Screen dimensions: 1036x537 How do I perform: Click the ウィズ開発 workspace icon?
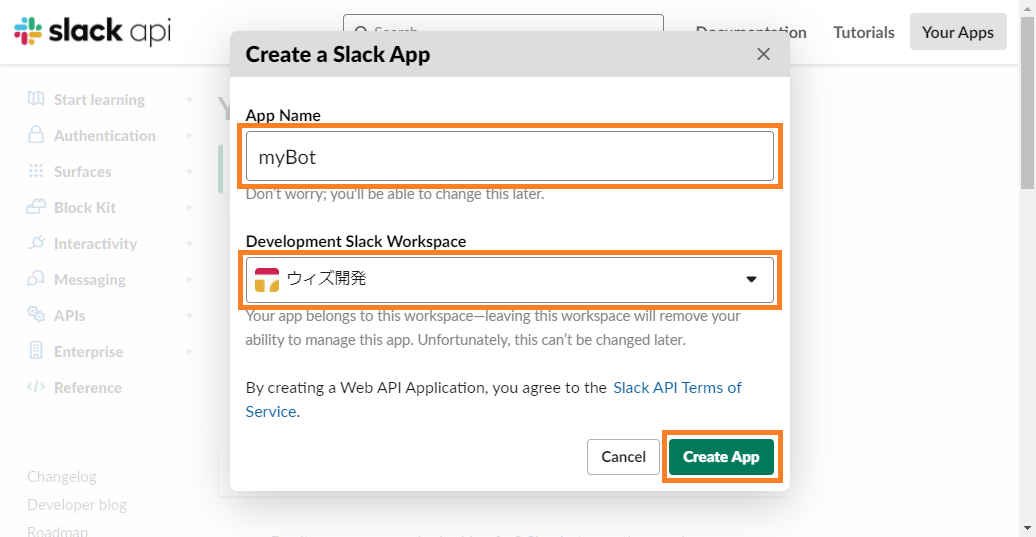point(267,279)
